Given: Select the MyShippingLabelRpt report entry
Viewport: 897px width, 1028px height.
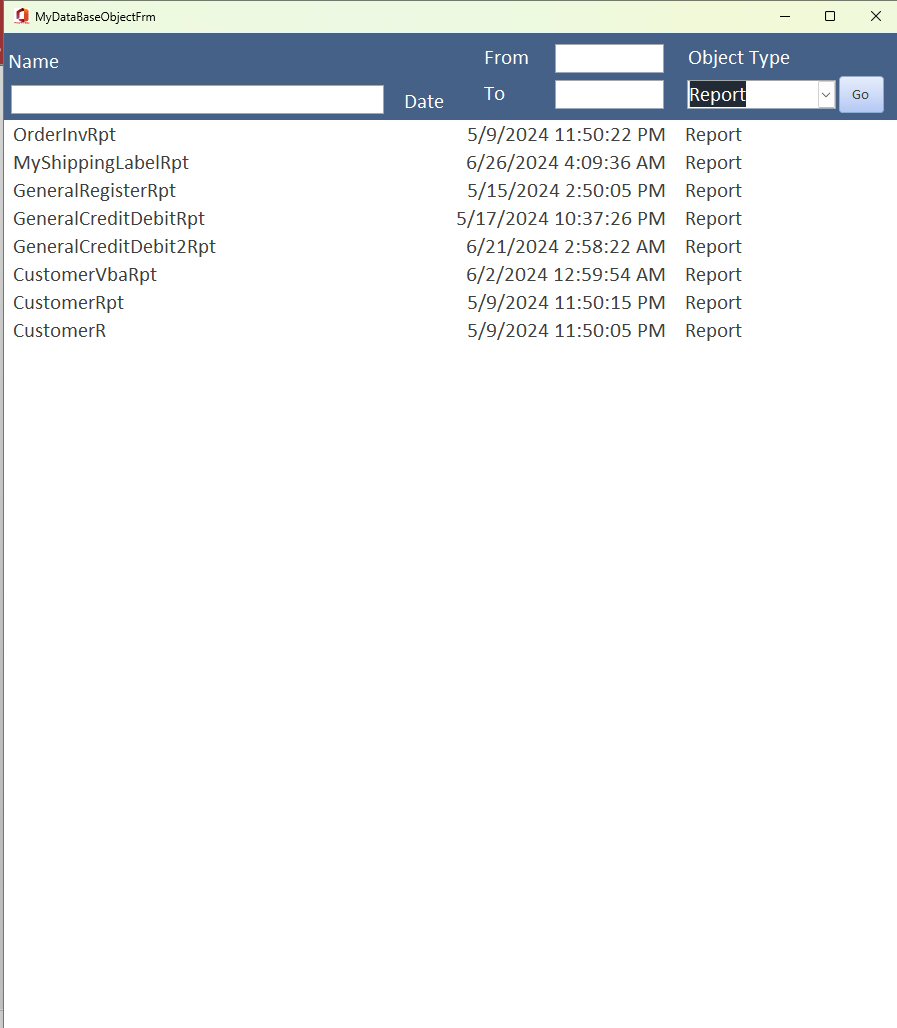Looking at the screenshot, I should pos(100,162).
